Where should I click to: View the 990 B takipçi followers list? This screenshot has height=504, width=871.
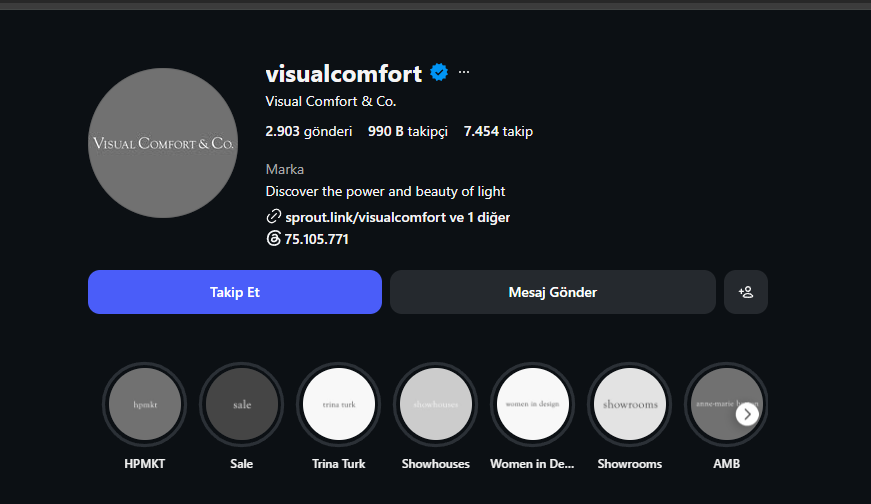point(408,132)
